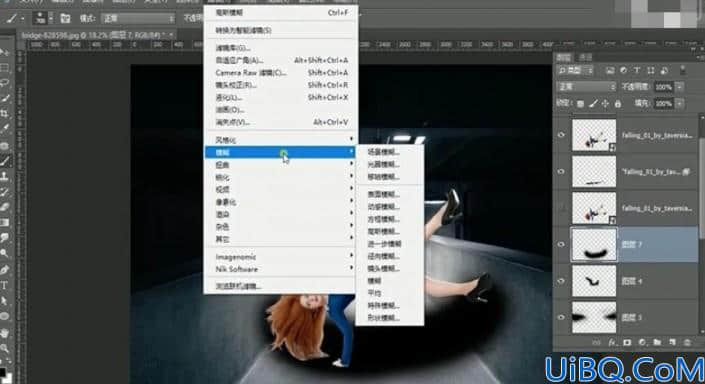Viewport: 705px width, 384px height.
Task: Select the Spot Healing Brush tool
Action: 4,145
